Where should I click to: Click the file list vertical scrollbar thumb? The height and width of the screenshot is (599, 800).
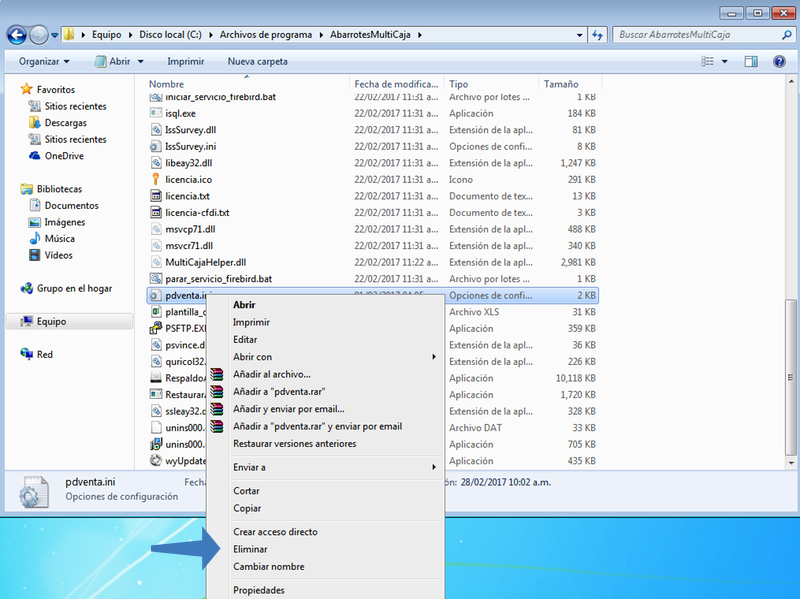pos(791,378)
